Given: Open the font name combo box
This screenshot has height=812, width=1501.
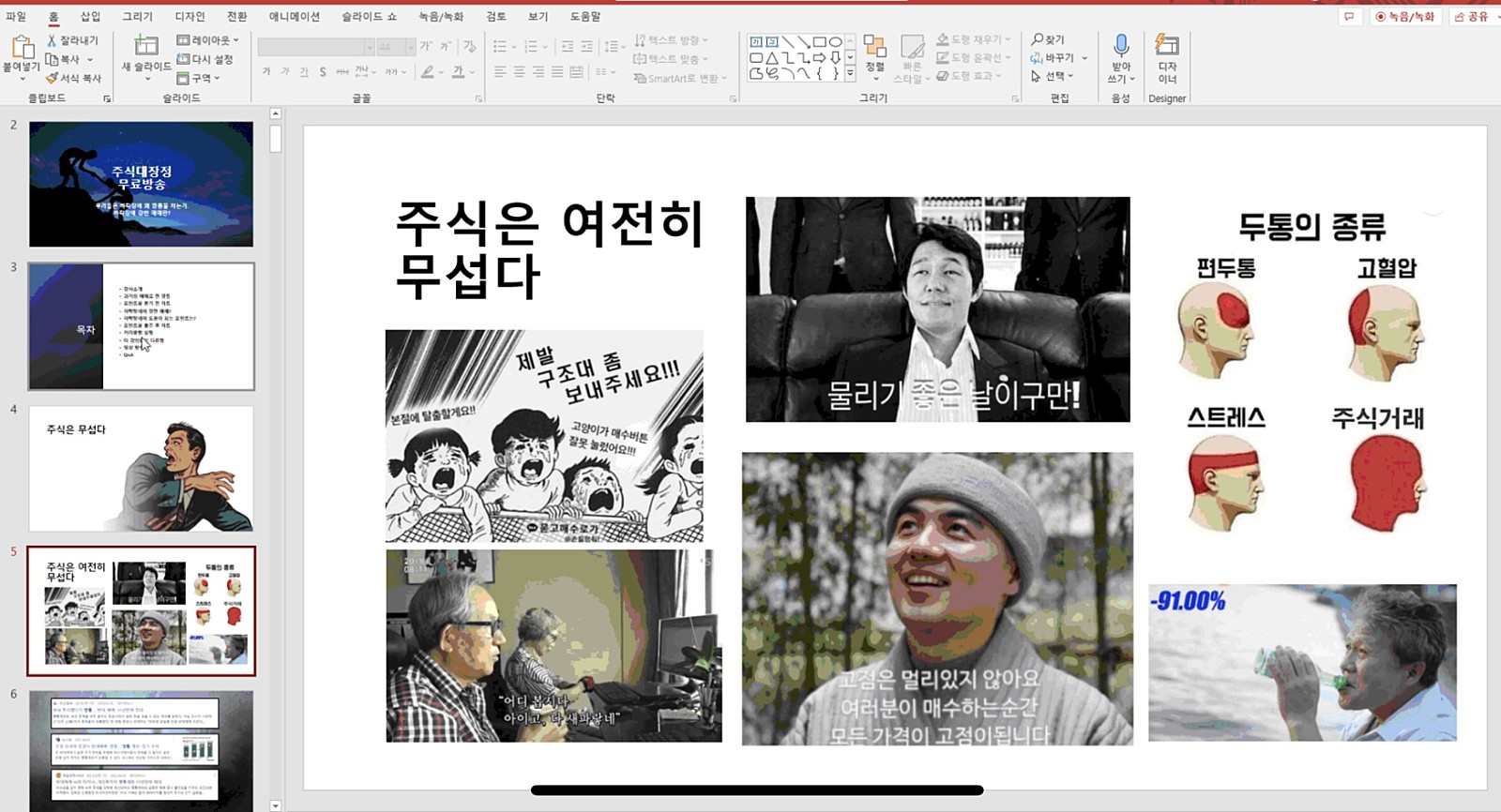Looking at the screenshot, I should click(316, 47).
